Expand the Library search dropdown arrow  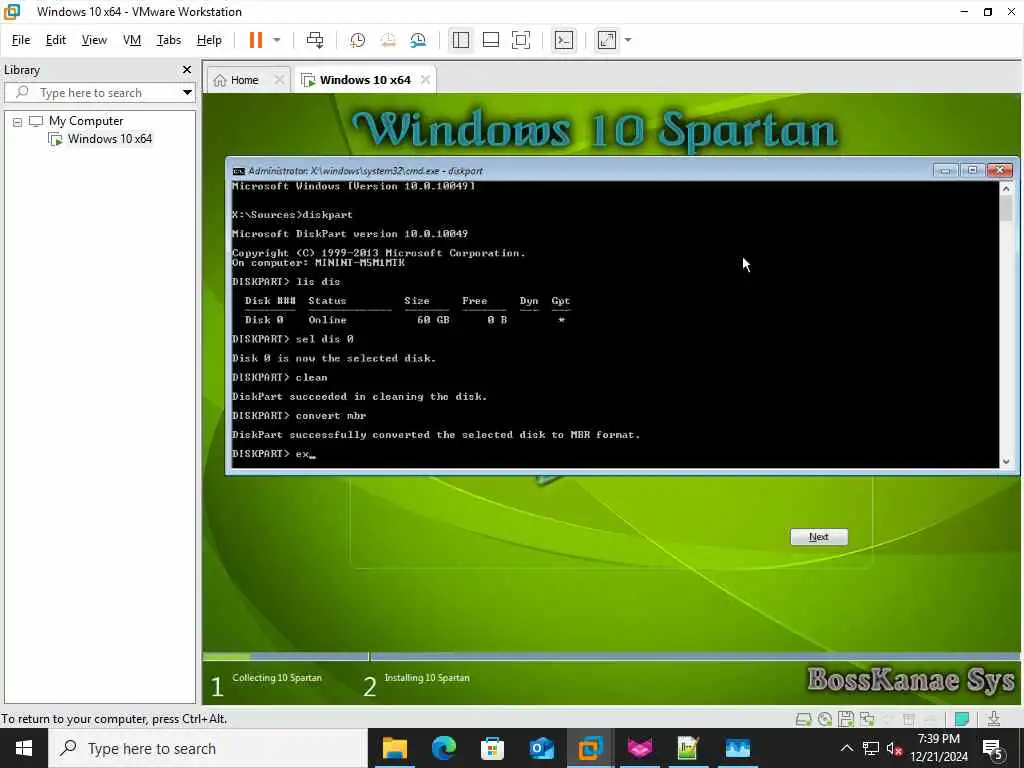point(187,93)
